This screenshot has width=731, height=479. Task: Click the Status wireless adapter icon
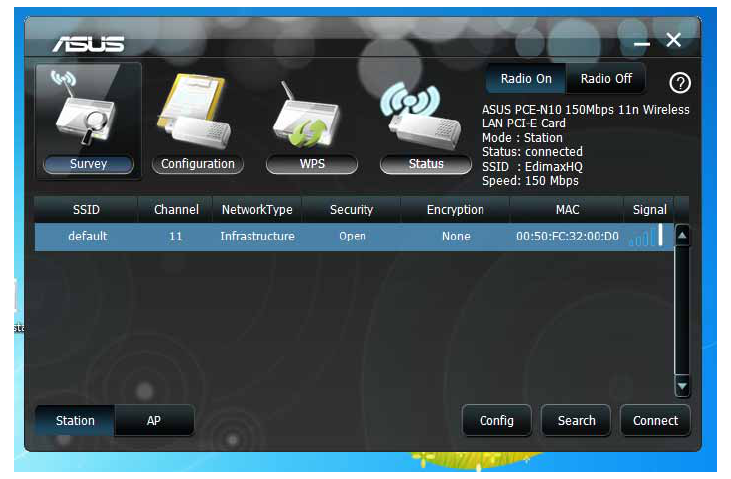pos(421,115)
